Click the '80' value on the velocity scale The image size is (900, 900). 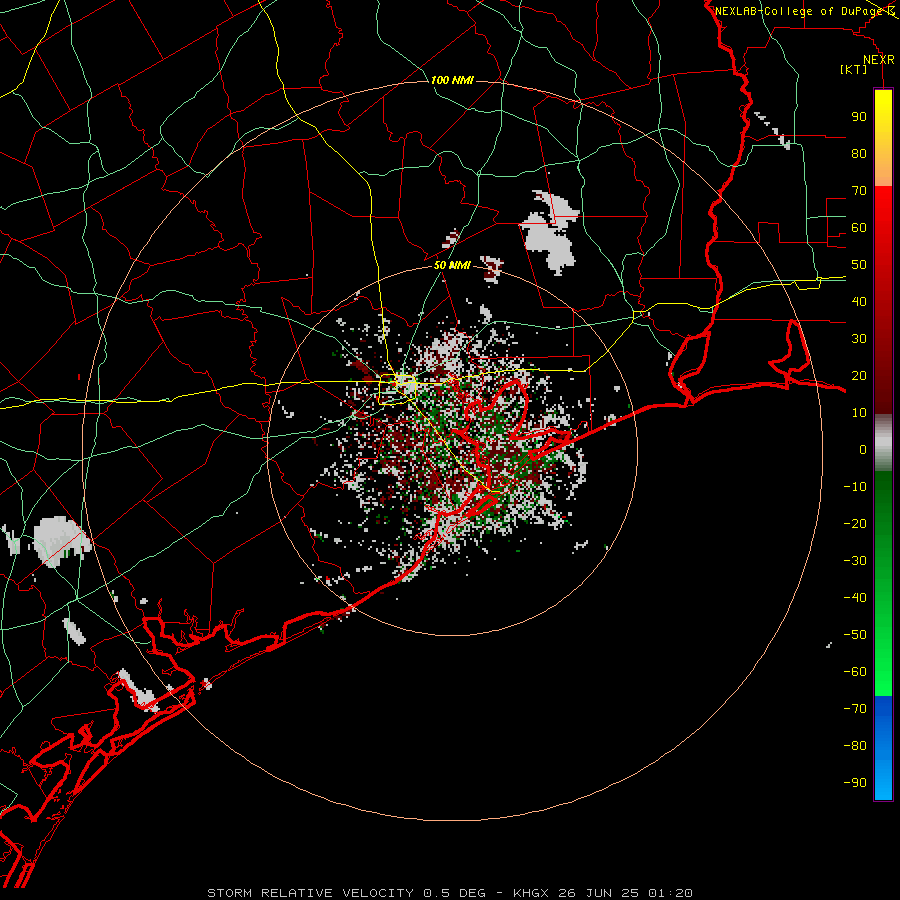[x=859, y=154]
